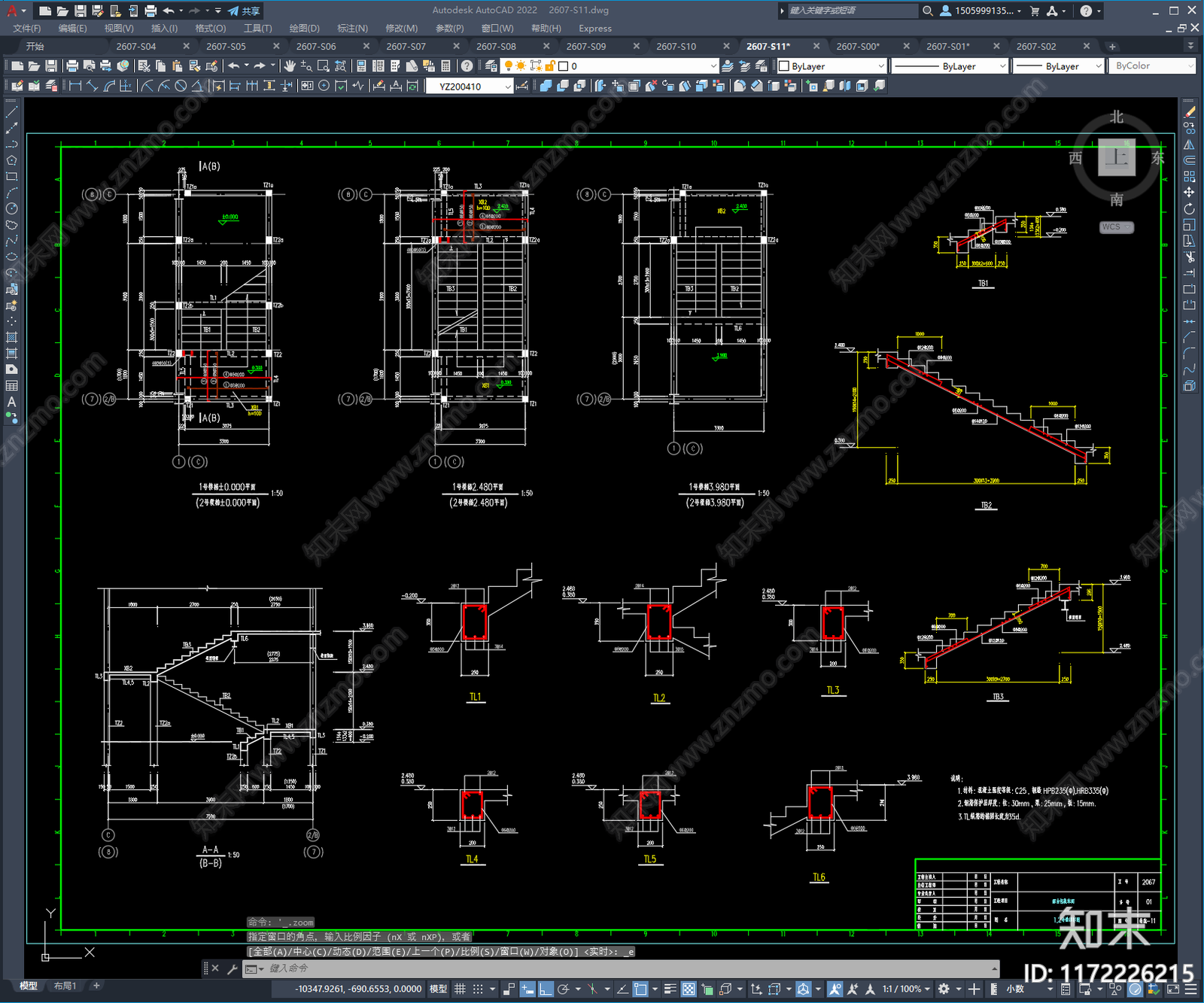Click the WCS label under the ViewCube
Screen dimensions: 1204x1003
point(1117,227)
